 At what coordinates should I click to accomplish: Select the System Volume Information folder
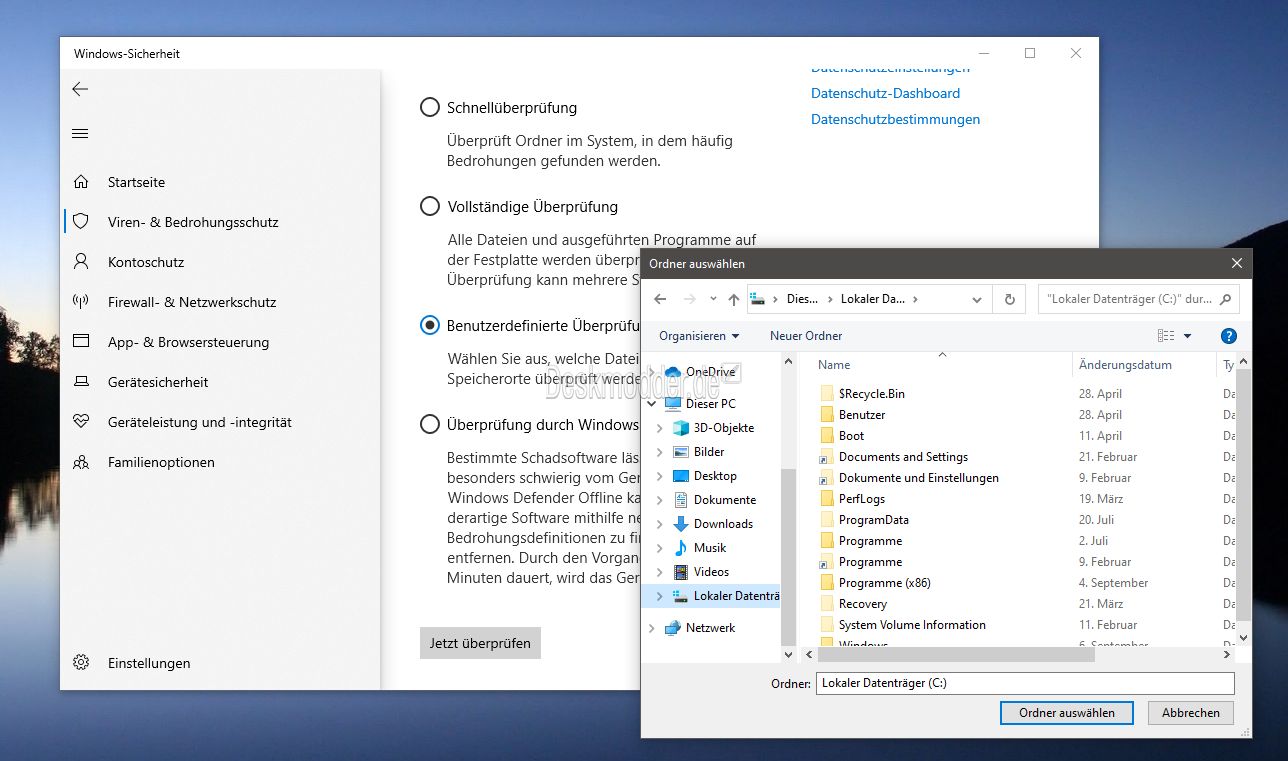coord(912,625)
